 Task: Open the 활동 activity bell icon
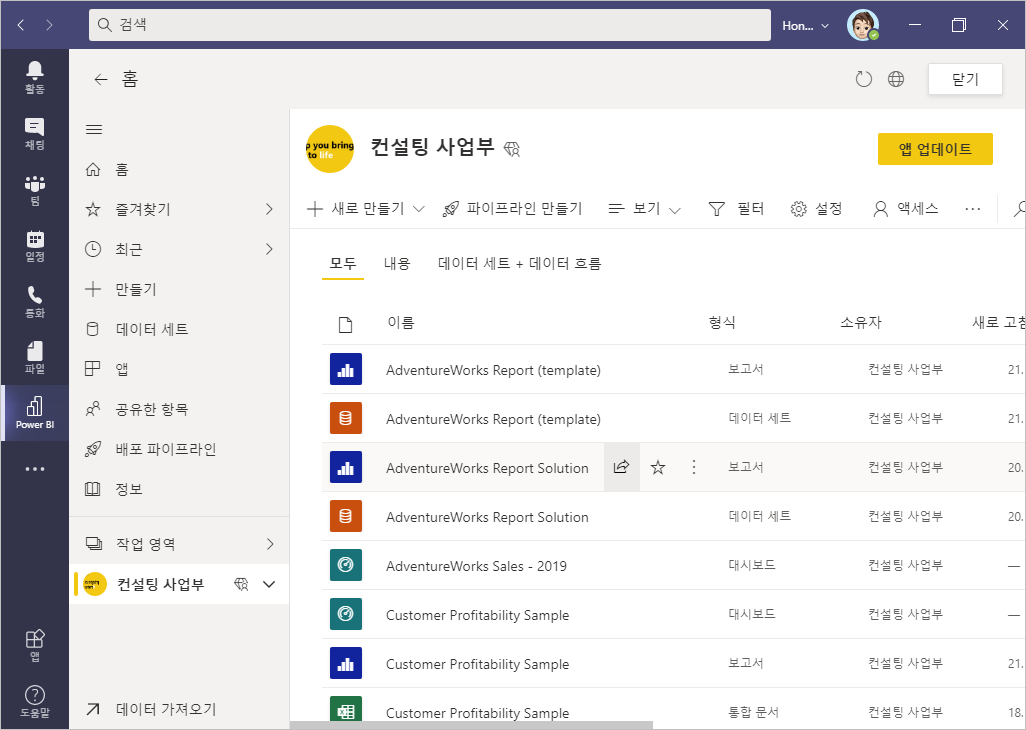pos(35,77)
